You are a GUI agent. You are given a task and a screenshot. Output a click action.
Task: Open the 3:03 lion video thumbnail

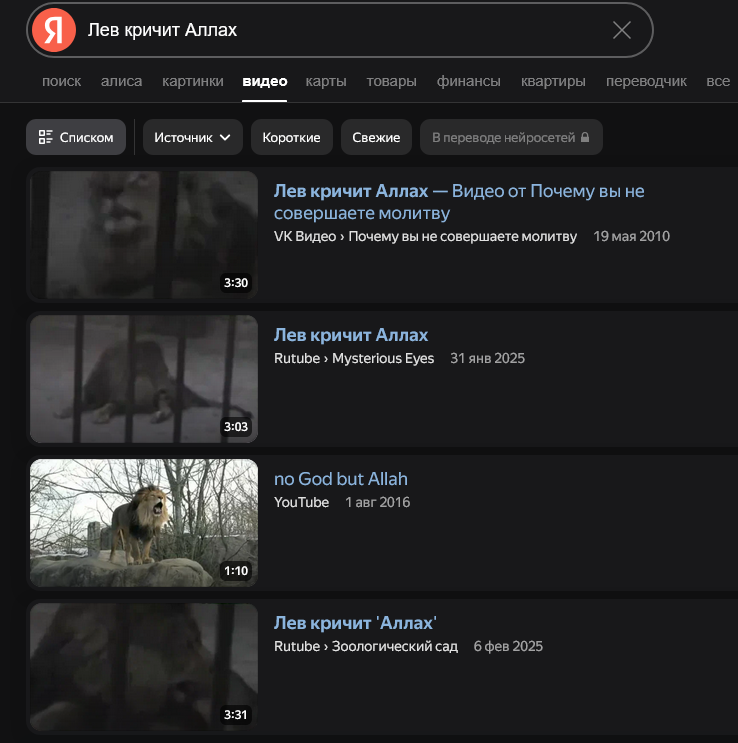coord(144,379)
